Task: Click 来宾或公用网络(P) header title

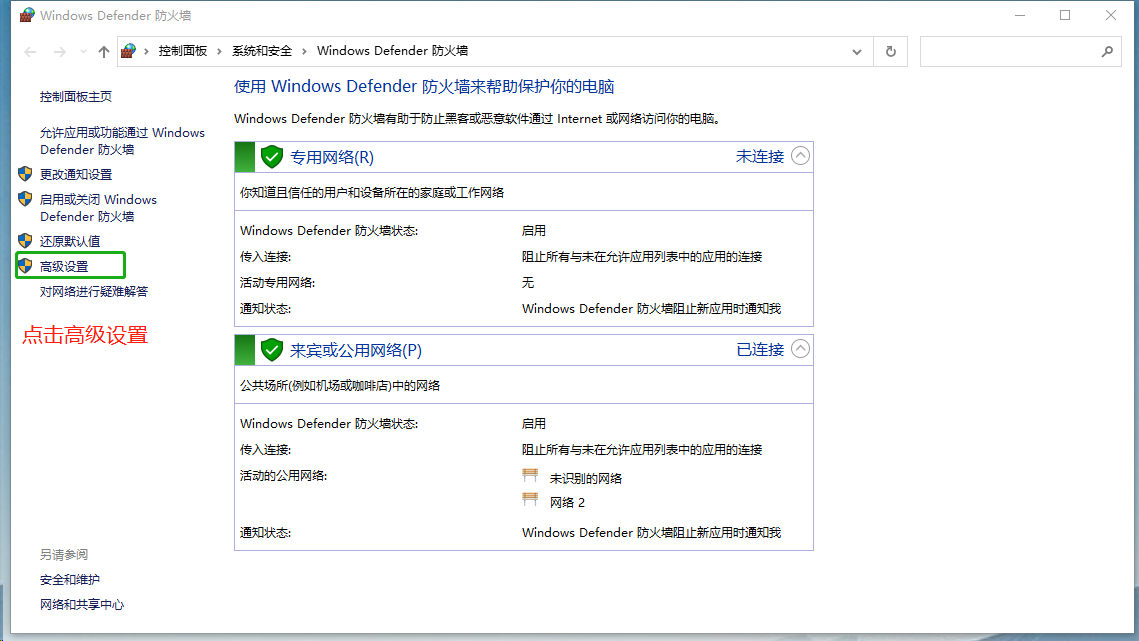Action: click(x=356, y=350)
